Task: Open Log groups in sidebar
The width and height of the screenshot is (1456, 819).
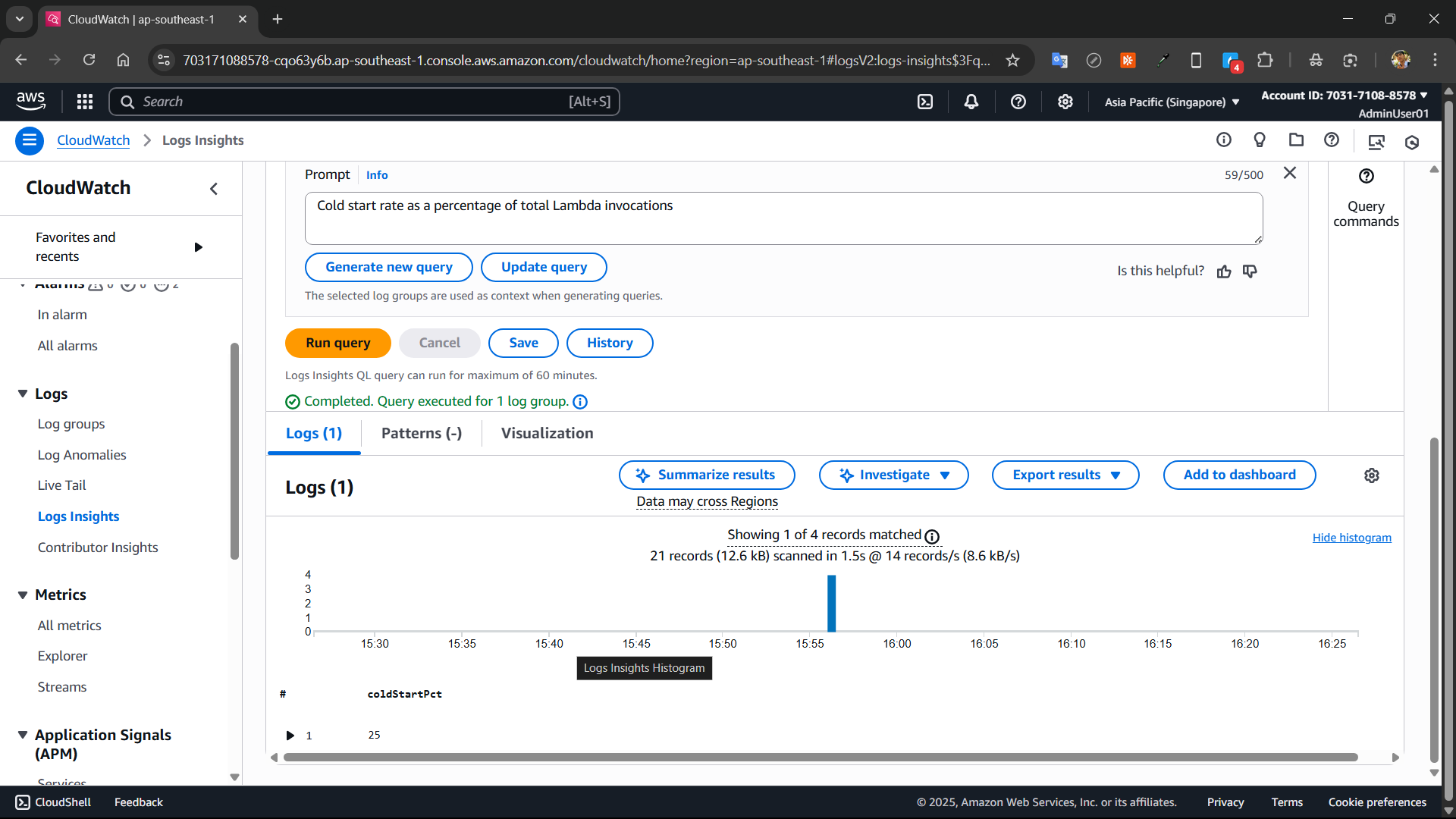Action: 71,424
